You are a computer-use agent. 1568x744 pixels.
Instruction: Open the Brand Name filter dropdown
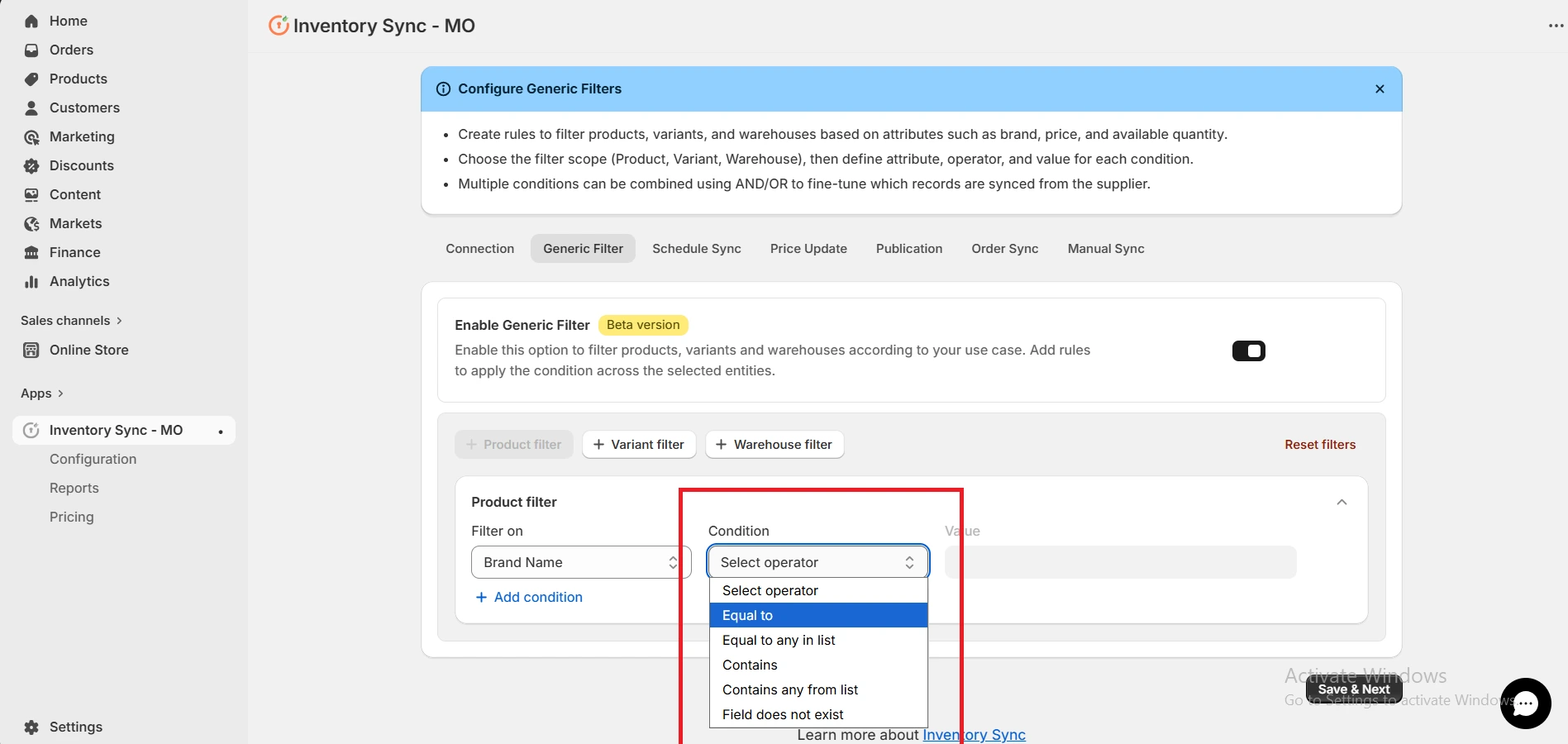tap(579, 562)
